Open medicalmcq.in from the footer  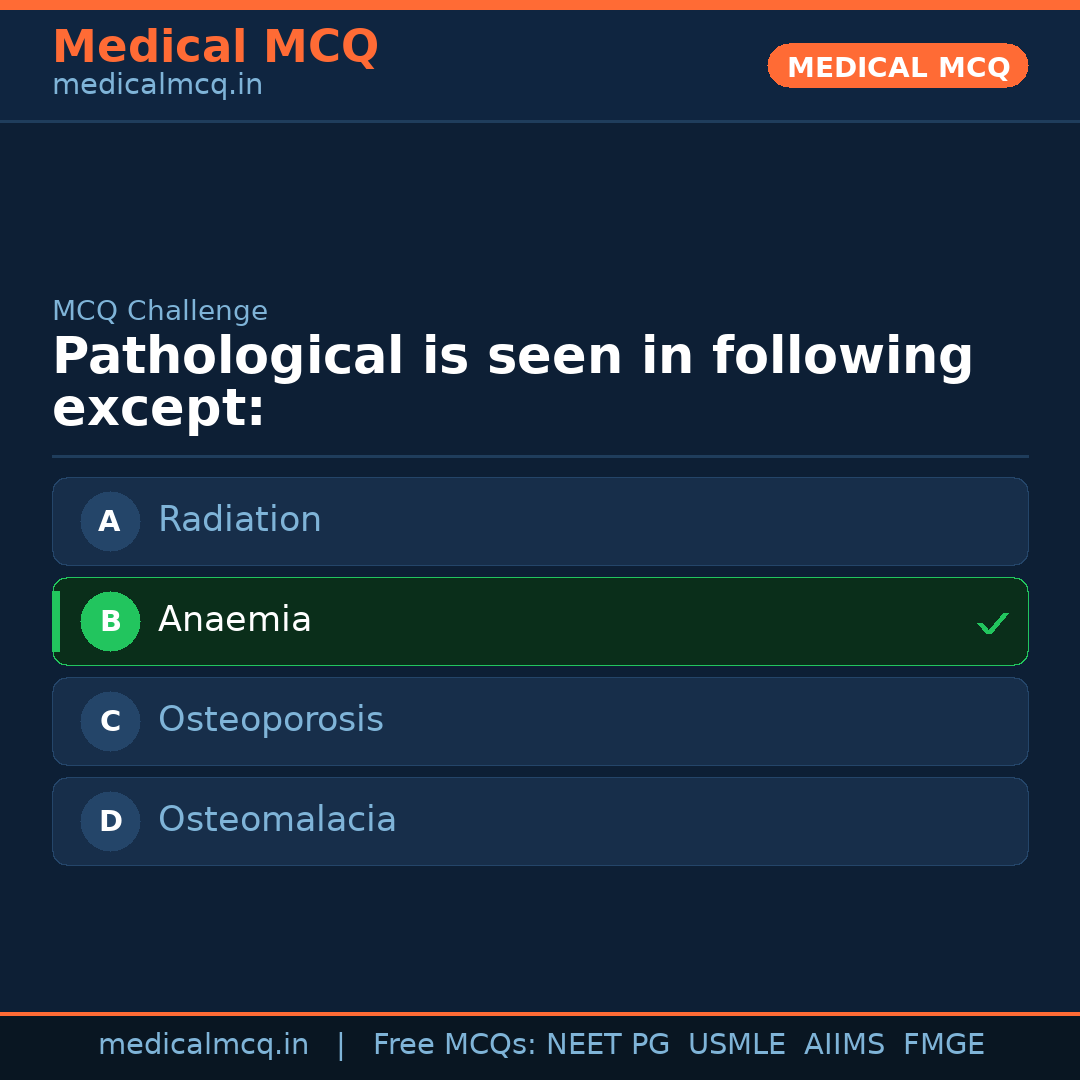[x=204, y=1044]
